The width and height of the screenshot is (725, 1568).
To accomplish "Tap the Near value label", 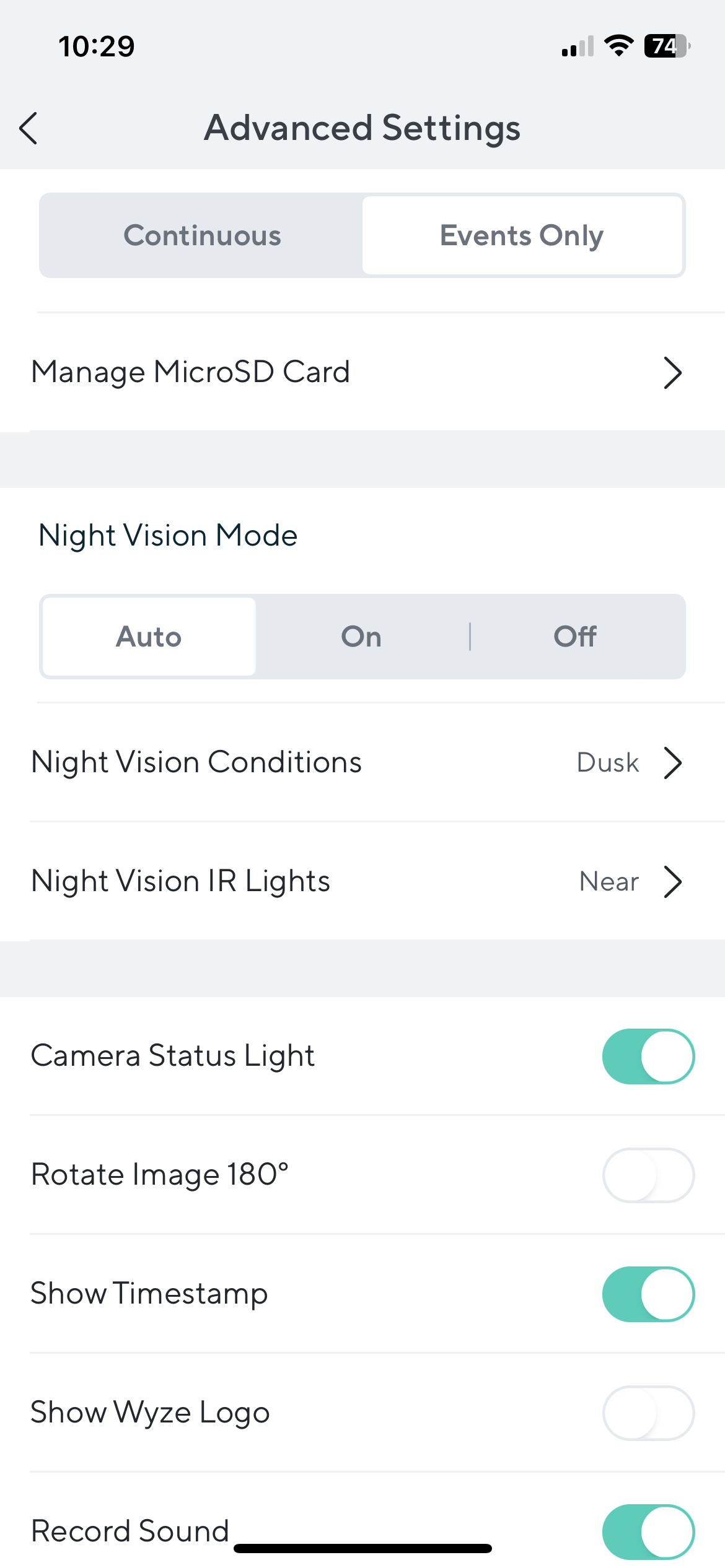I will (609, 882).
